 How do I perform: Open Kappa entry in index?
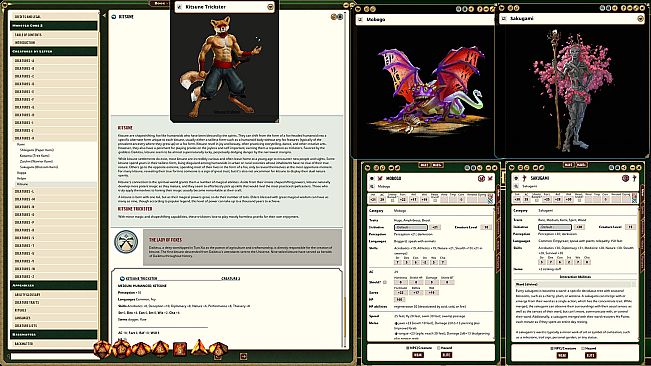[x=22, y=173]
